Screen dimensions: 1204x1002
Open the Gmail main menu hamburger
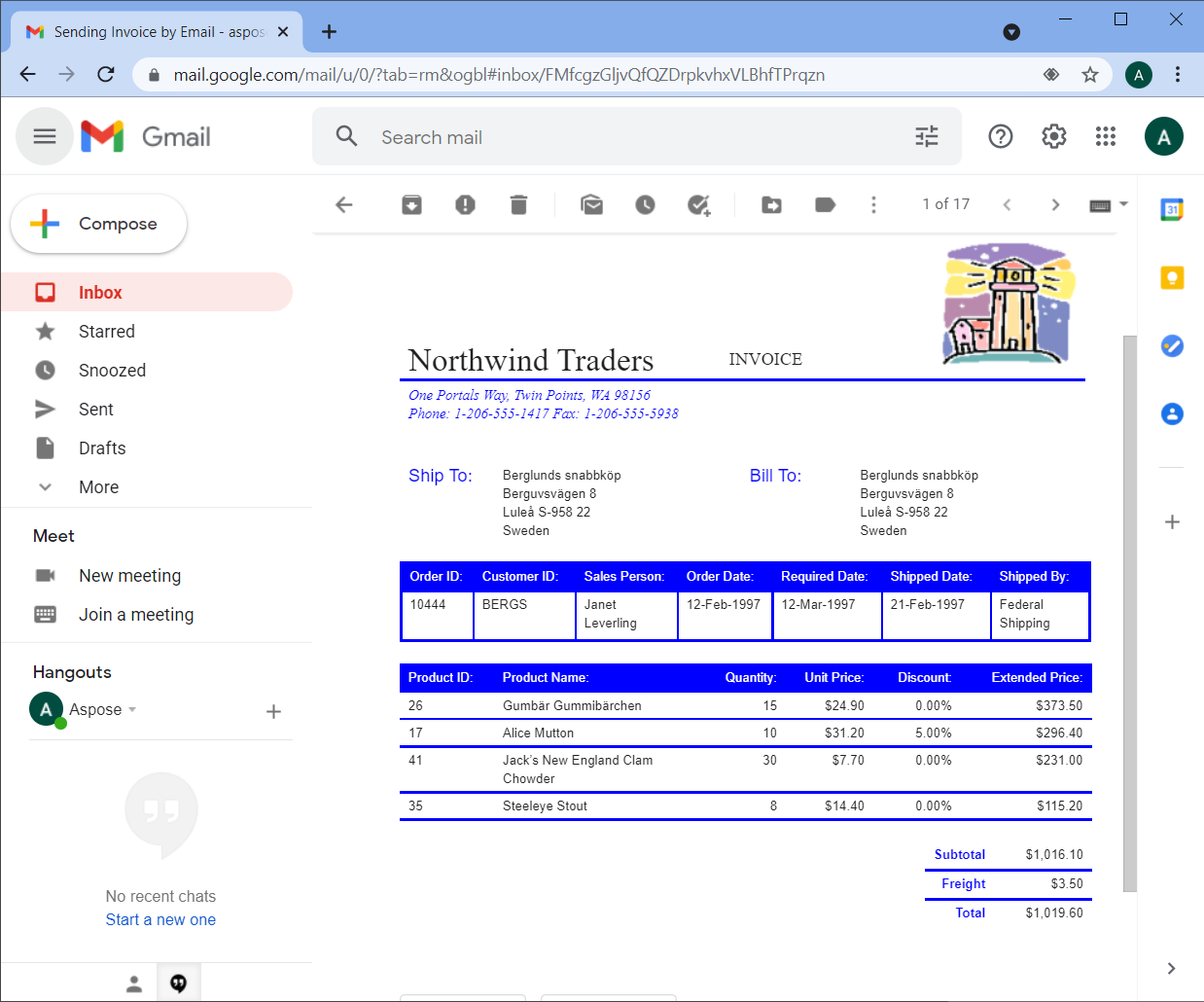[45, 136]
